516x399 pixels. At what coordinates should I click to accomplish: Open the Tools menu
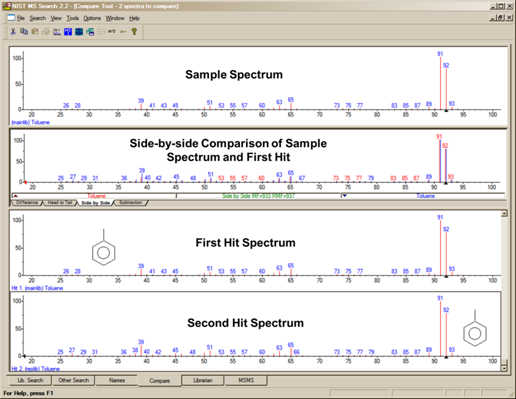tap(73, 18)
